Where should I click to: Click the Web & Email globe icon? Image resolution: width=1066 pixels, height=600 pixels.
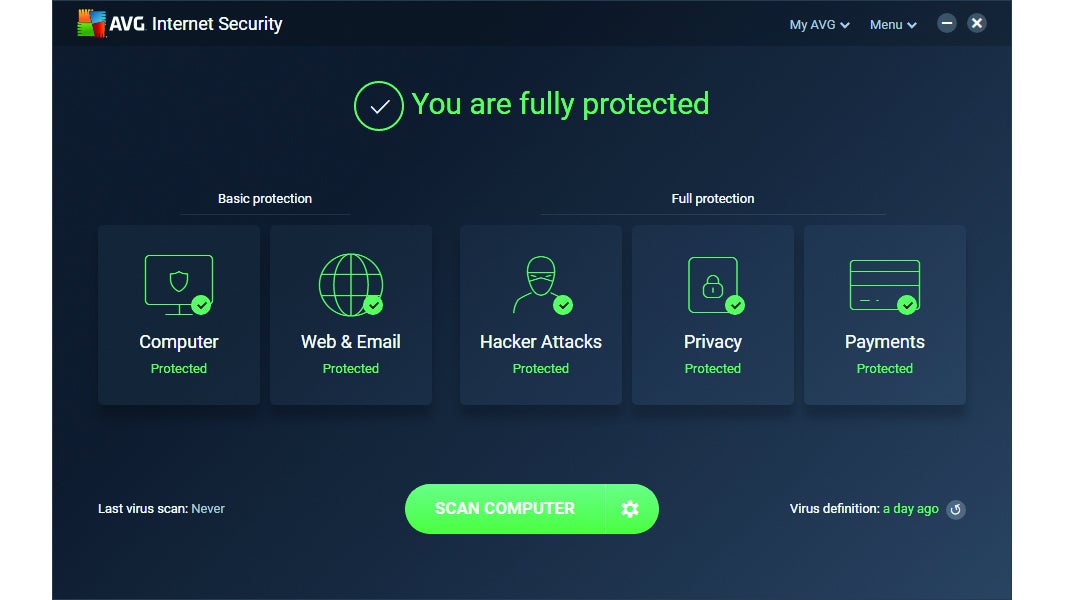pyautogui.click(x=350, y=284)
